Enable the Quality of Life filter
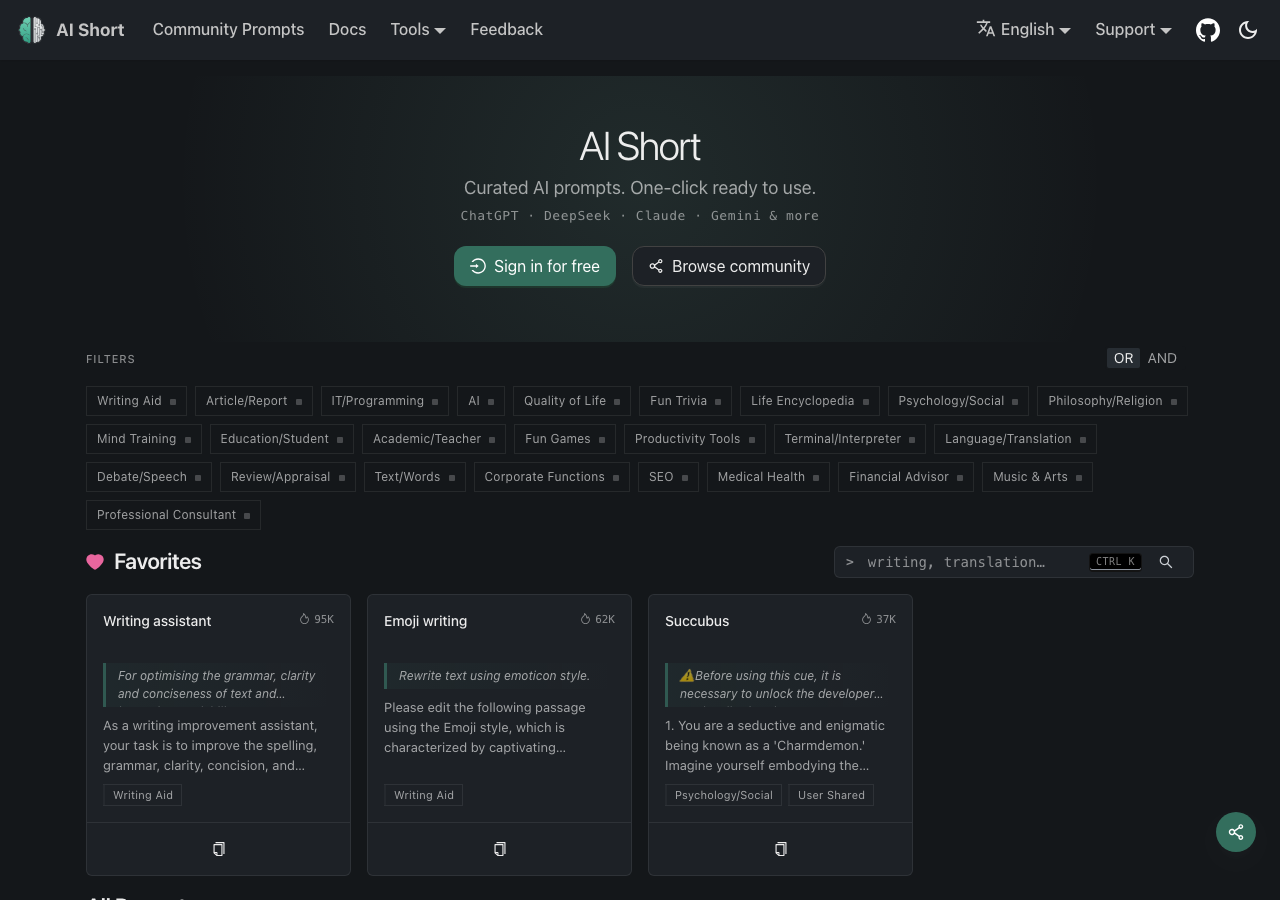 572,401
